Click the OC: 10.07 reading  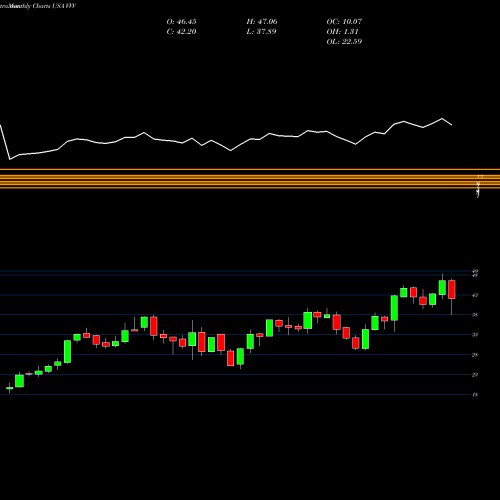(344, 22)
